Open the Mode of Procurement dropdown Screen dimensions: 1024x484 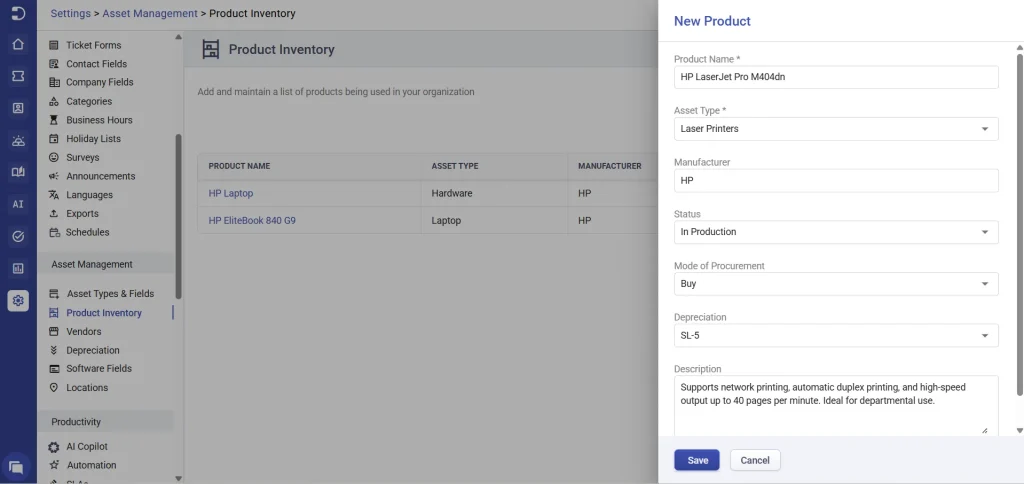[836, 284]
